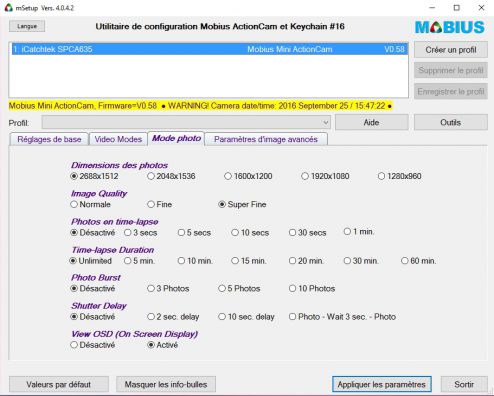494x396 pixels.
Task: Choose Fine image quality
Action: [160, 204]
